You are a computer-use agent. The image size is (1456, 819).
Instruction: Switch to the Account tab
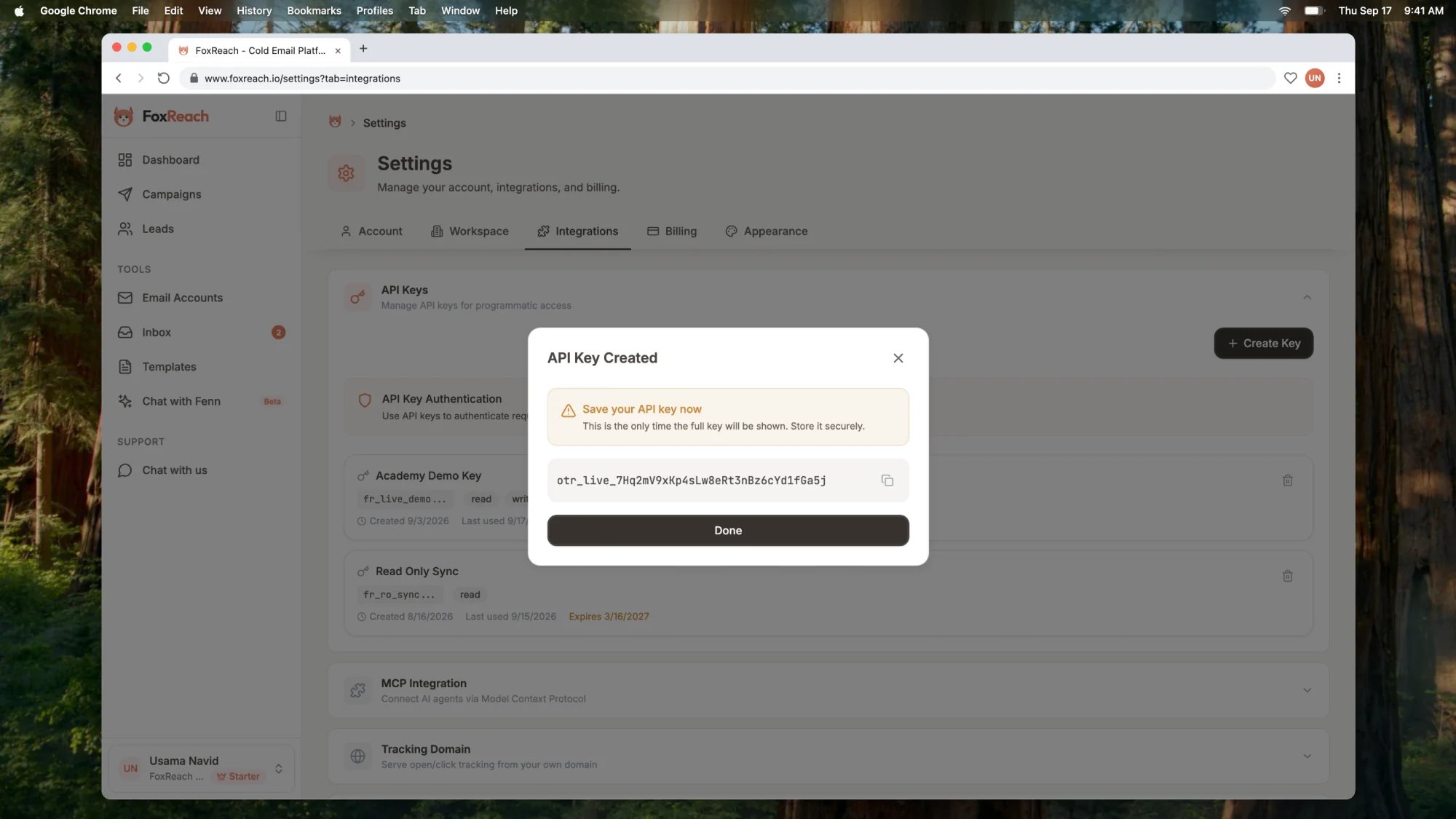pyautogui.click(x=371, y=232)
